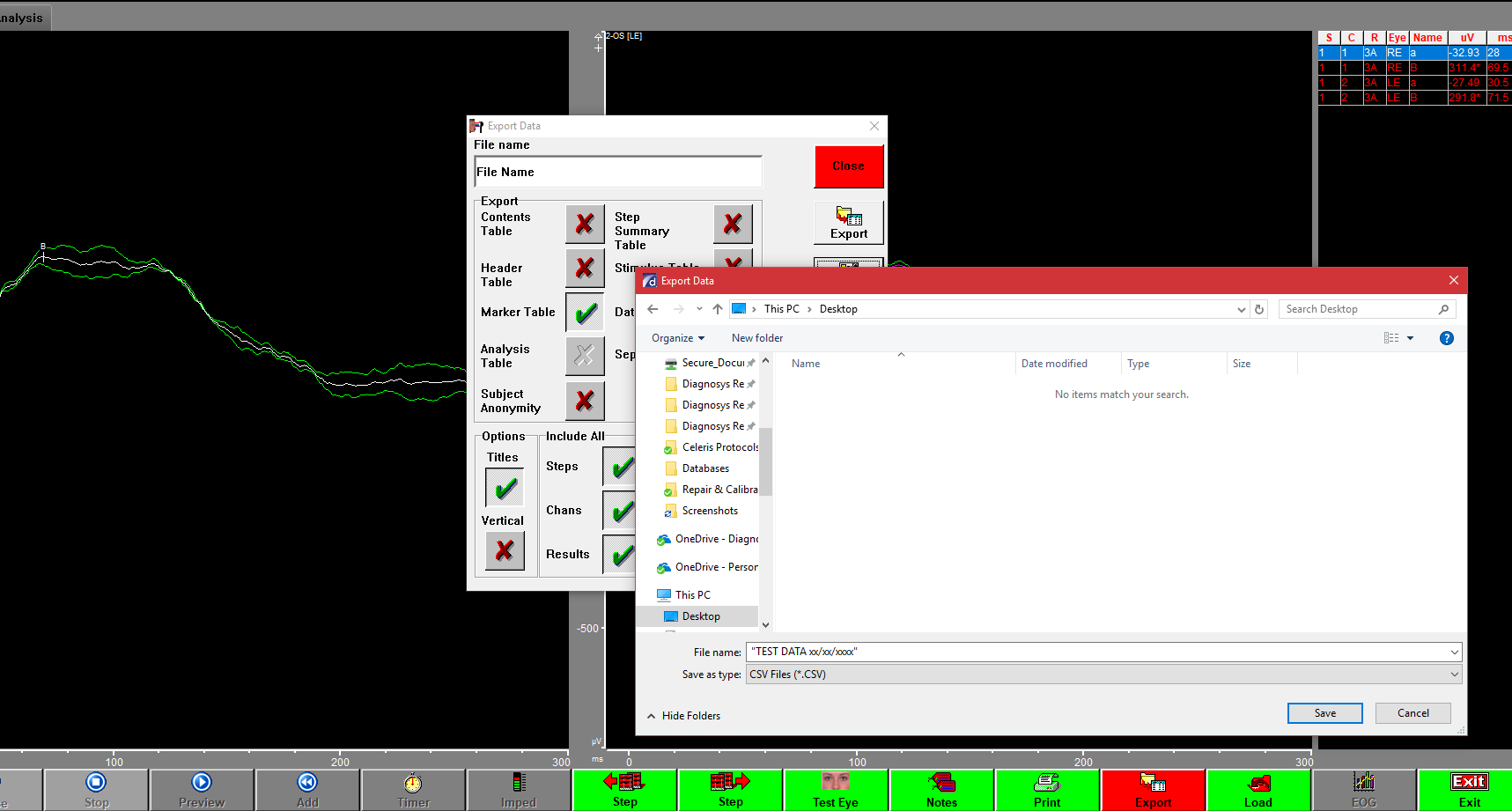Screen dimensions: 1512x811
Task: Click the red Close button in Export Data
Action: click(848, 166)
